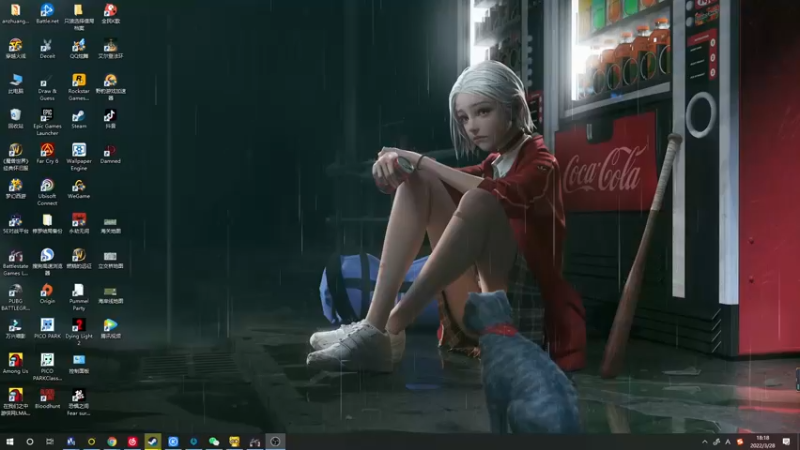Select the Far Cry 6 shortcut
Image resolution: width=800 pixels, height=450 pixels.
[47, 154]
